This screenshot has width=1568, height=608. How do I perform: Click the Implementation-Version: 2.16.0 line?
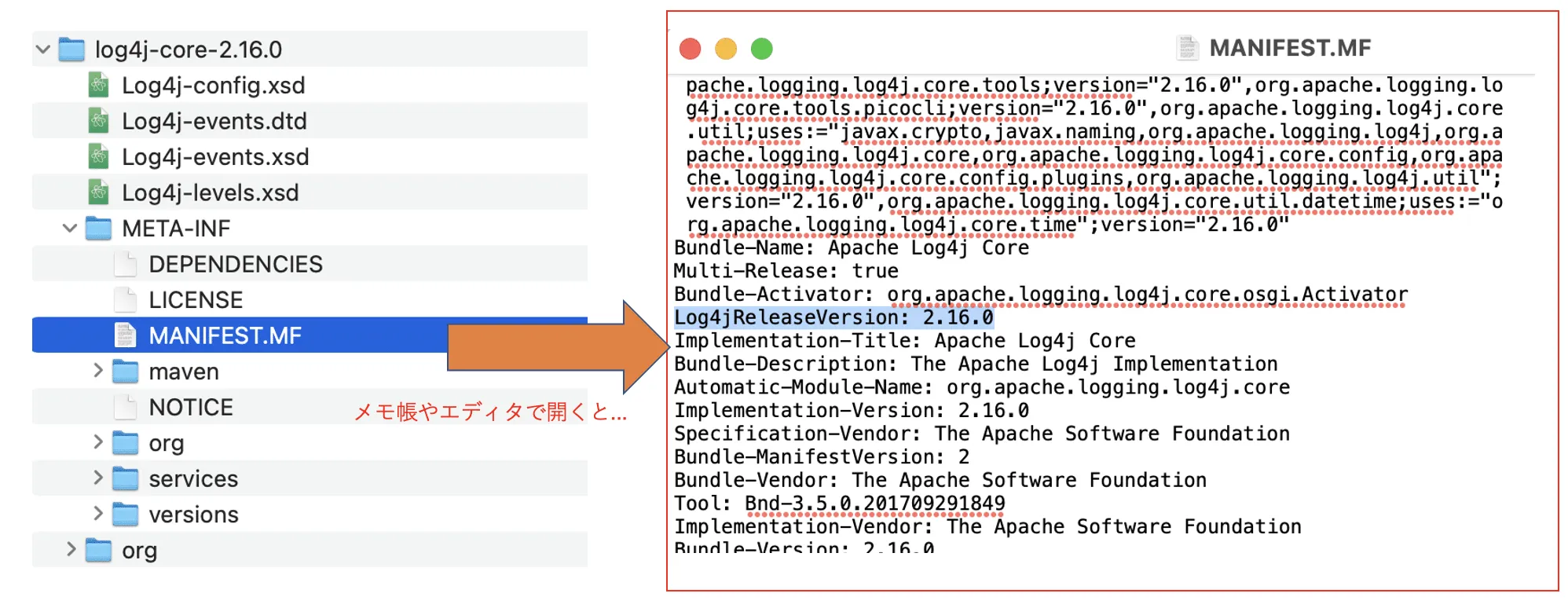pos(852,411)
